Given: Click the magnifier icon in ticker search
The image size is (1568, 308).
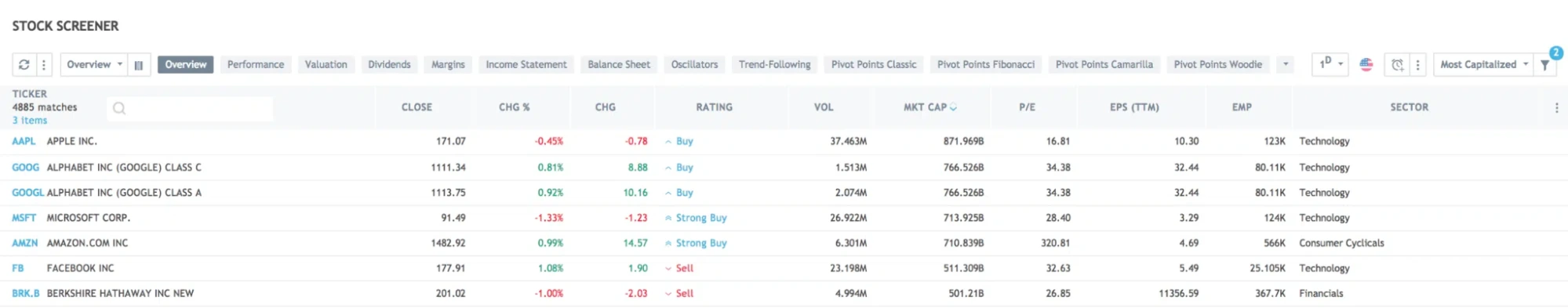Looking at the screenshot, I should (x=119, y=108).
